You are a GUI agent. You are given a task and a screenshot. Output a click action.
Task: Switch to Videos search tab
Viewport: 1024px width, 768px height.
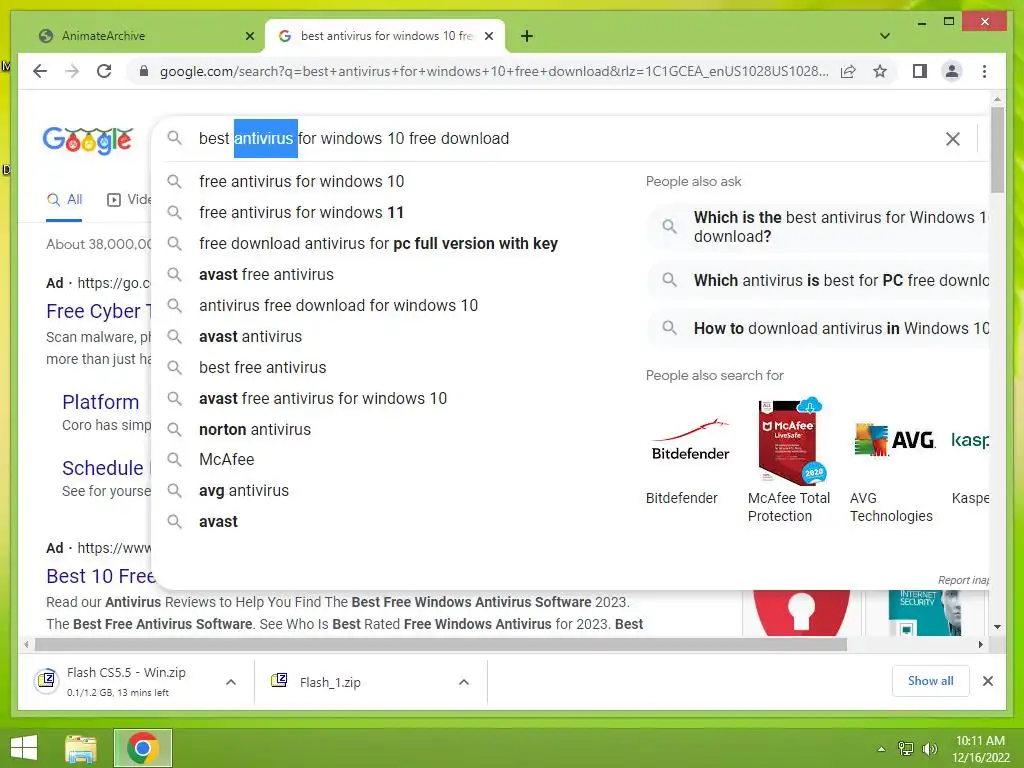[x=129, y=200]
